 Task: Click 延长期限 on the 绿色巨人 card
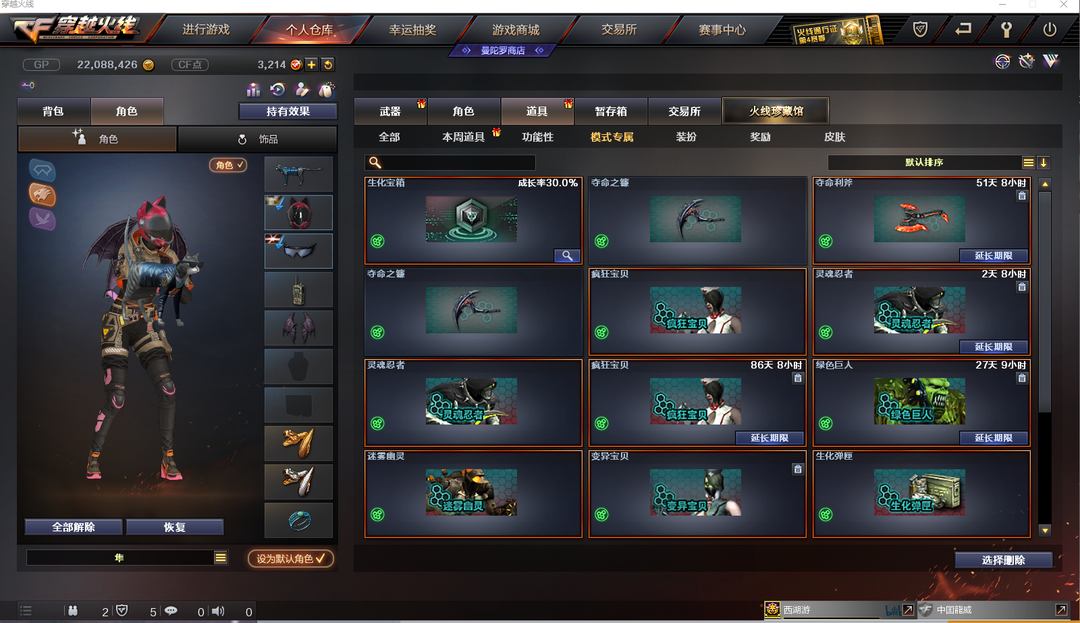993,438
